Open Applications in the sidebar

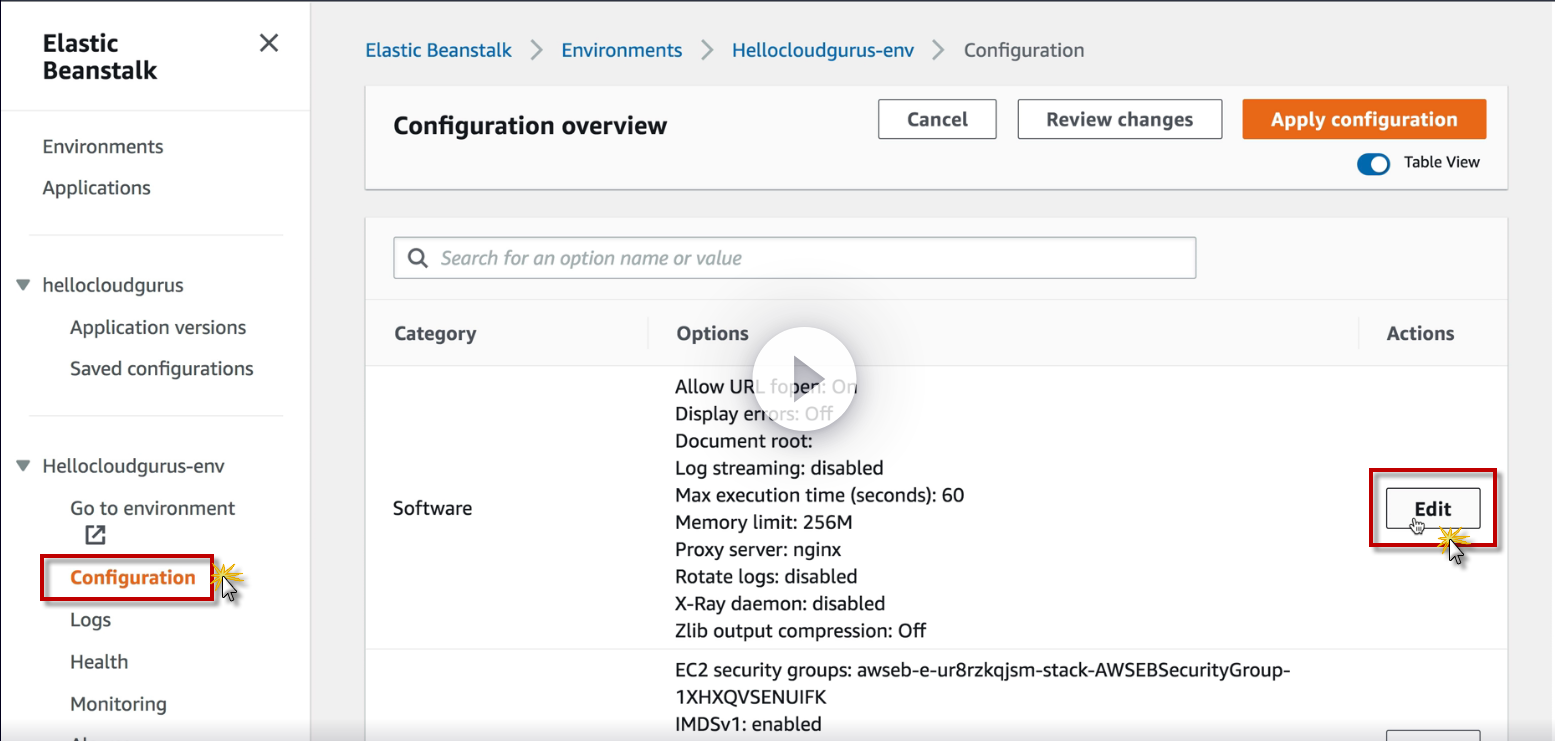(96, 188)
